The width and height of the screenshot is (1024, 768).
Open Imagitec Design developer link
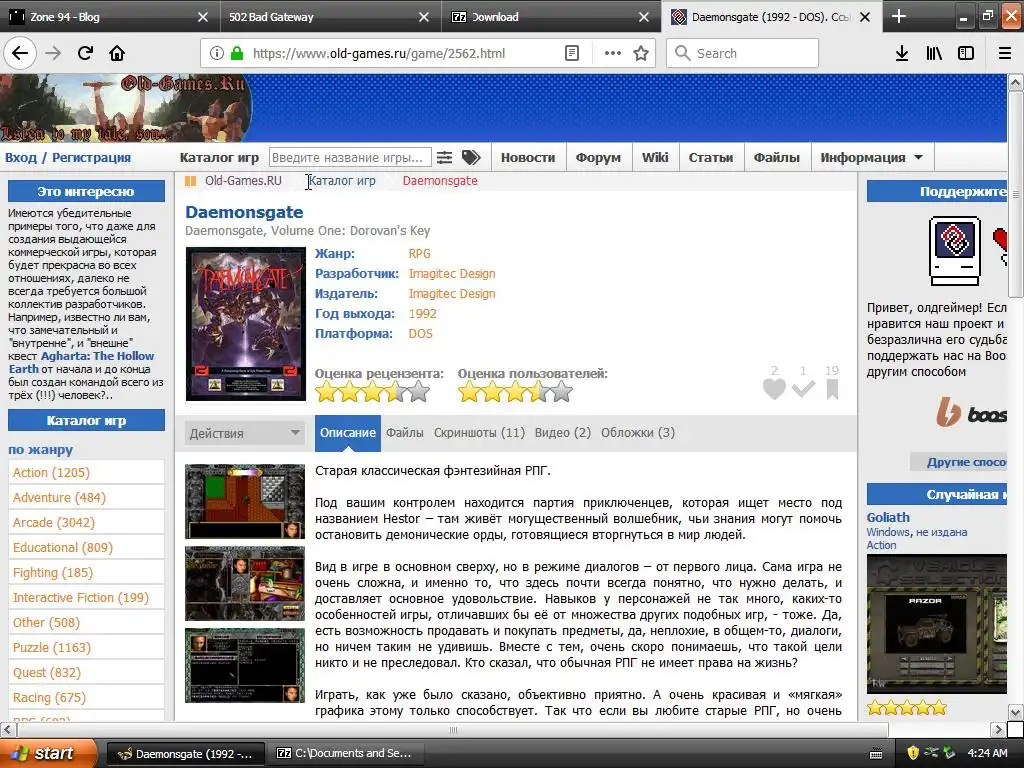click(452, 274)
